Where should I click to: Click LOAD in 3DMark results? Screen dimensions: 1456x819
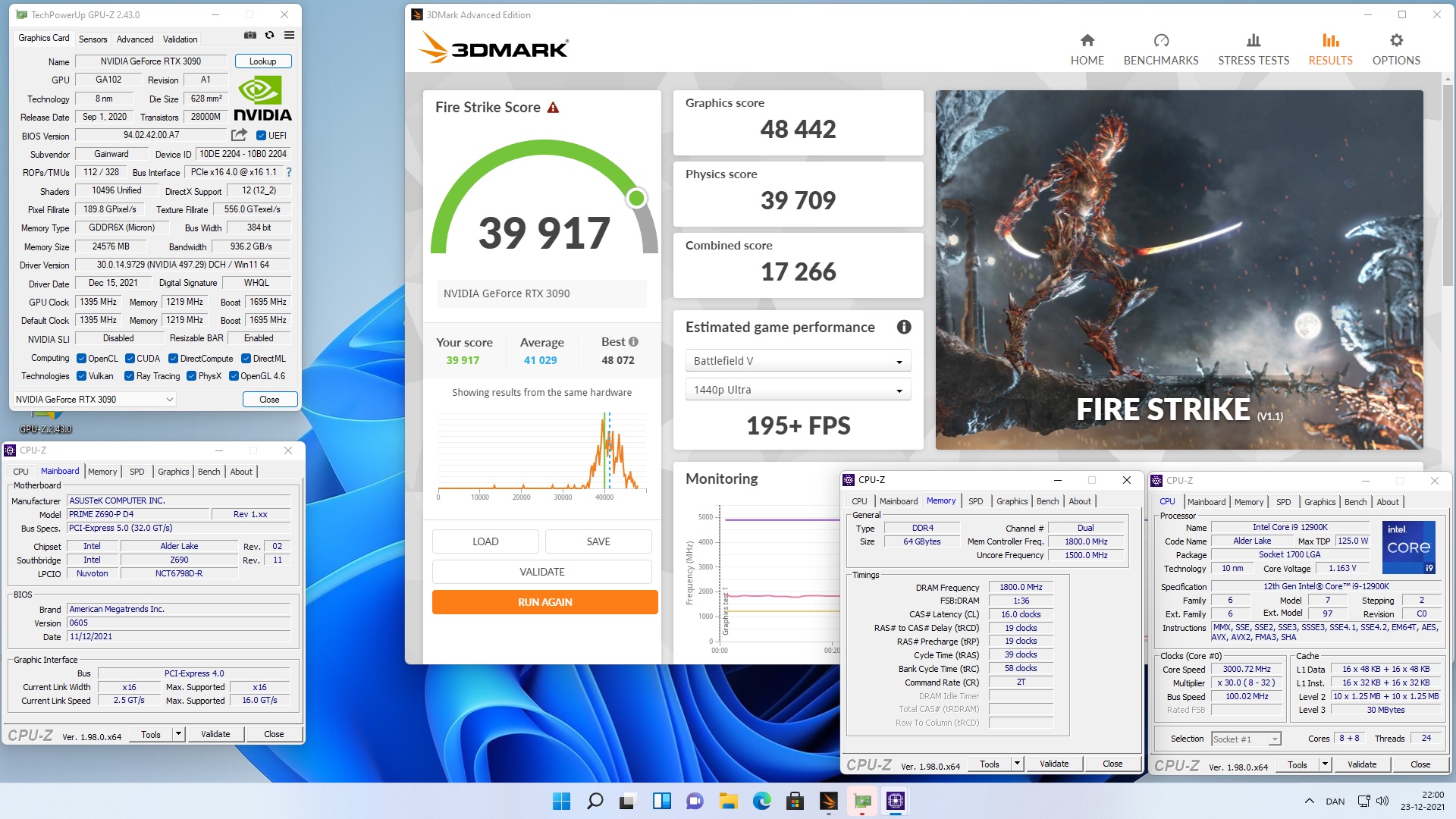[x=485, y=541]
